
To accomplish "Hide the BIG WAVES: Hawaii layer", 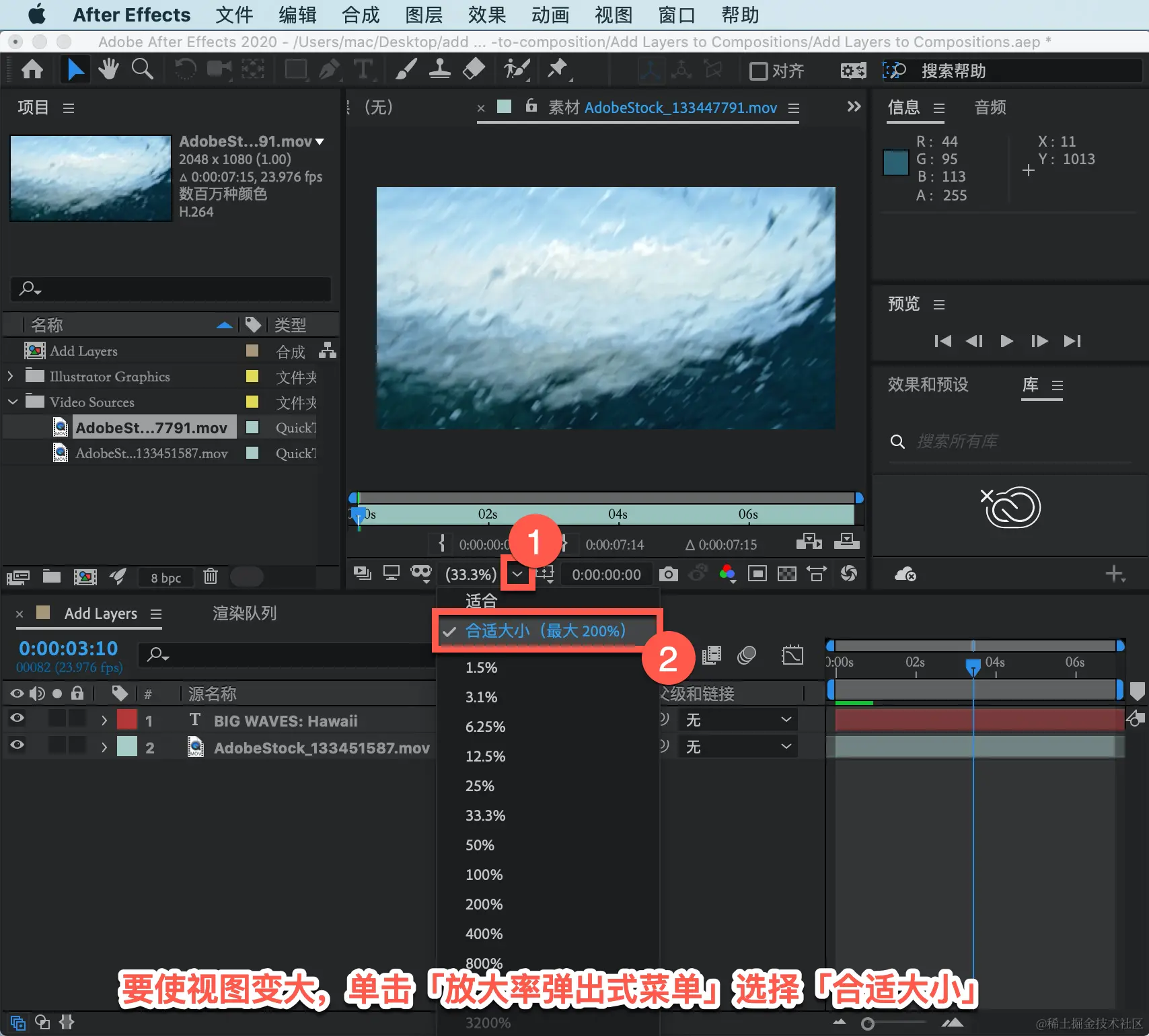I will click(x=17, y=718).
